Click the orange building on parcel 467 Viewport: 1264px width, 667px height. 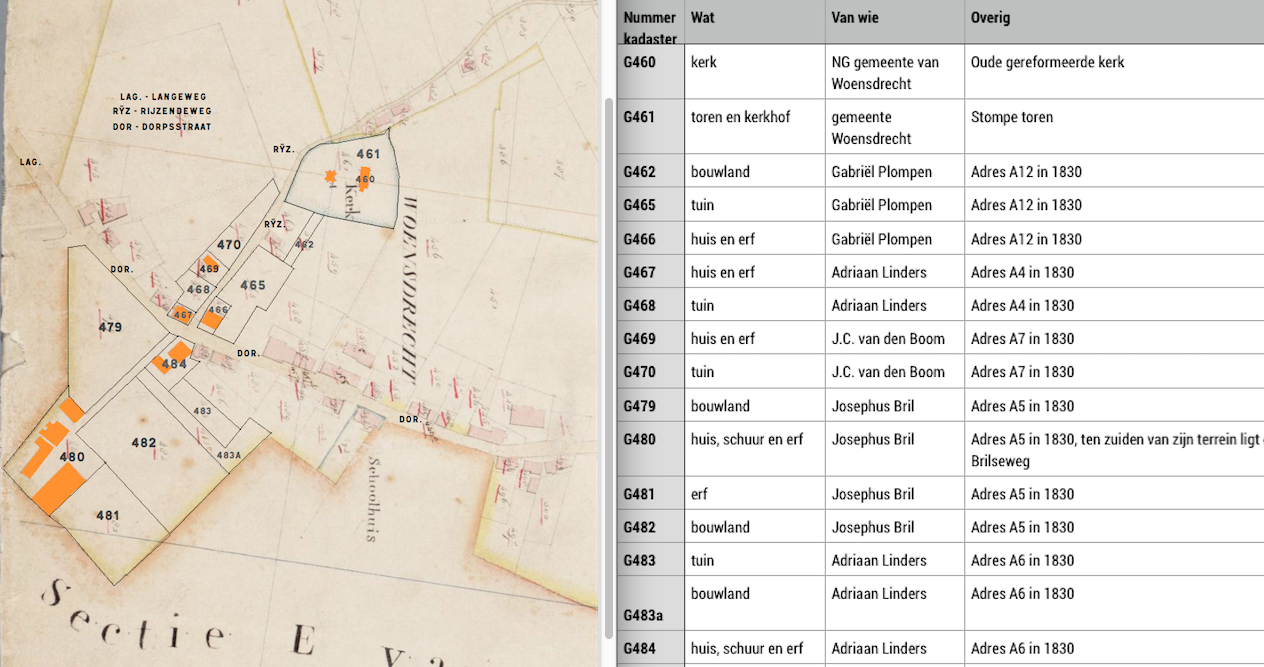tap(183, 314)
